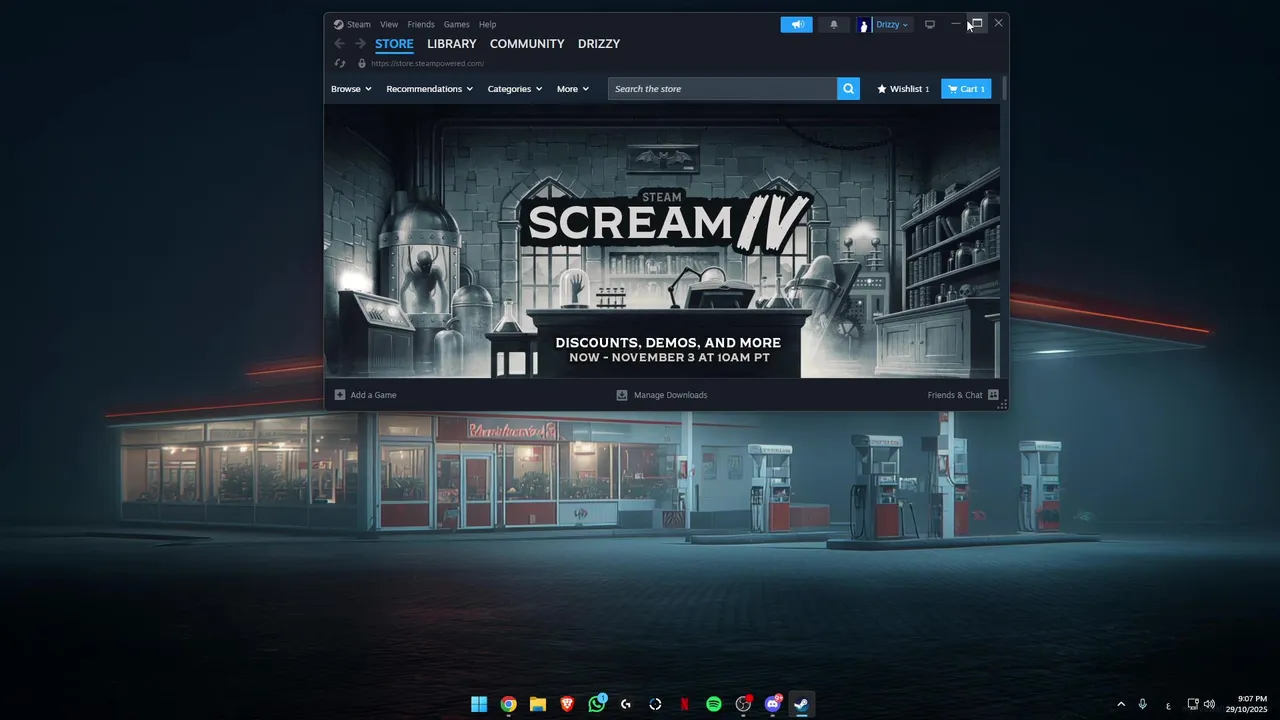This screenshot has width=1280, height=720.
Task: Click Friends & Chat label
Action: [x=955, y=395]
